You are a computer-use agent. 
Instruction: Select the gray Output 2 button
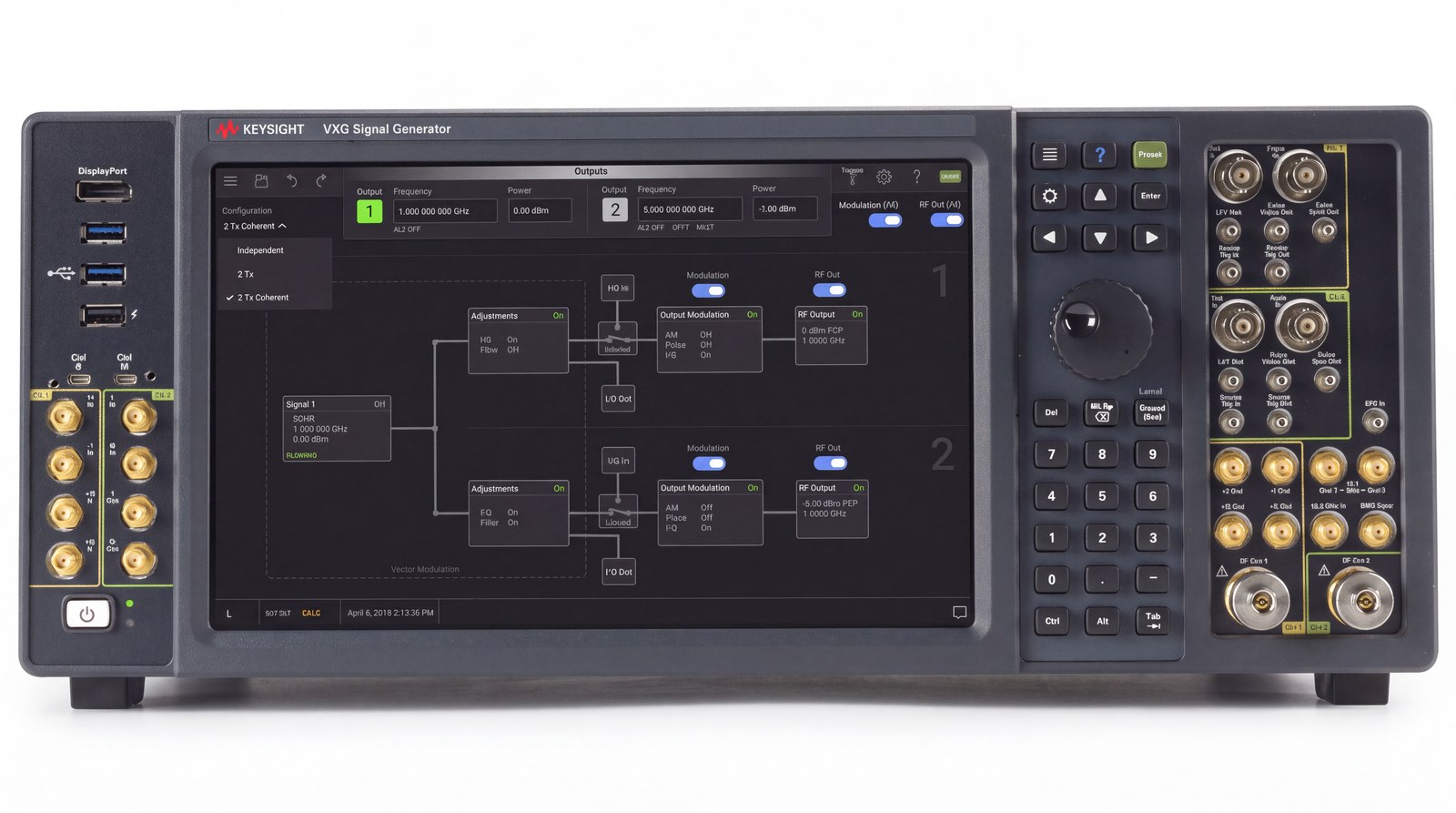(x=614, y=210)
